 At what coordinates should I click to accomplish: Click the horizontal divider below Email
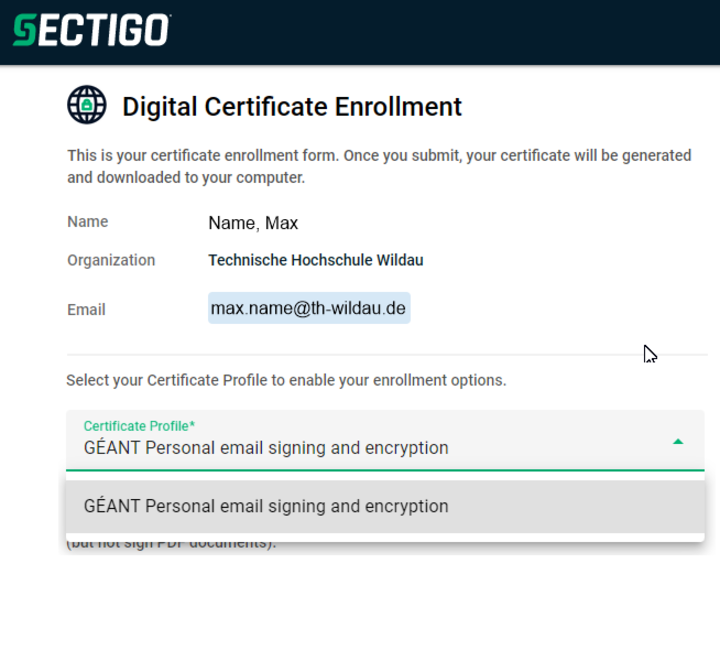387,355
